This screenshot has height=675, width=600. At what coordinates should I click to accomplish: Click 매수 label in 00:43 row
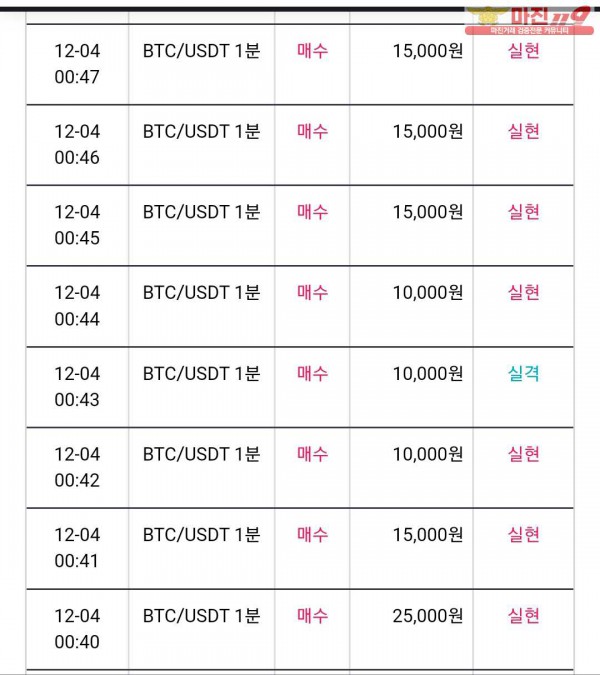click(x=312, y=373)
